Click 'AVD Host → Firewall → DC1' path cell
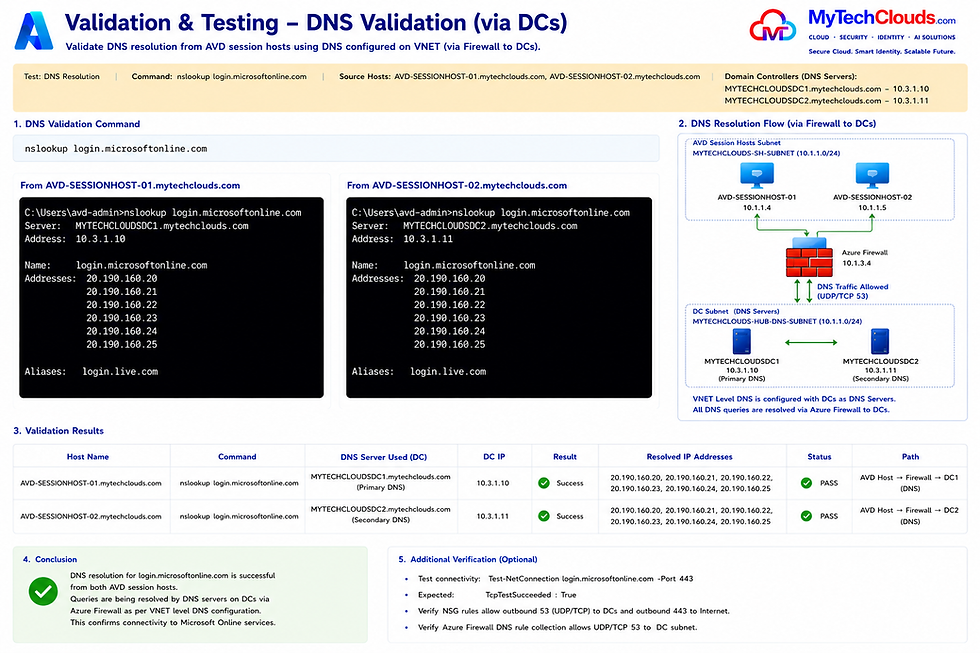 point(909,483)
